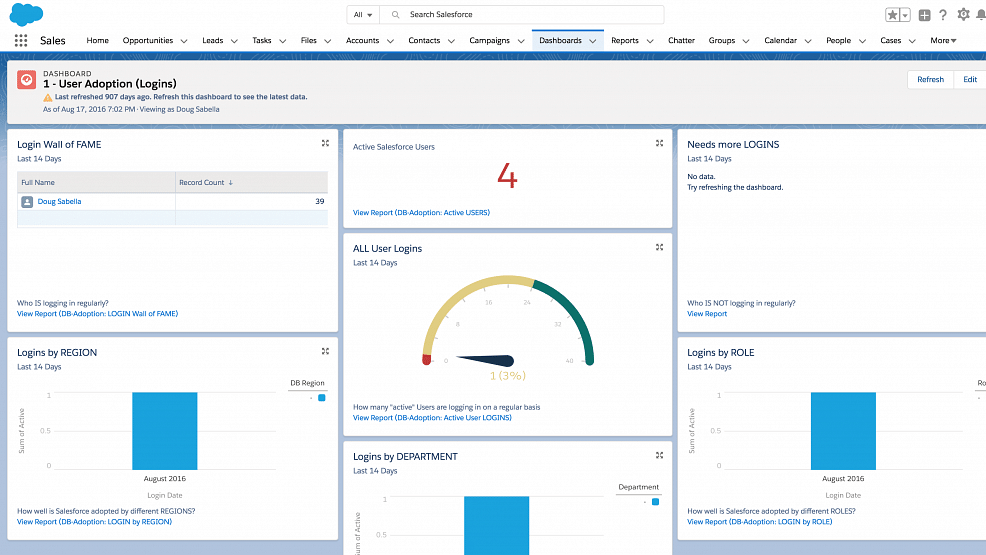Screen dimensions: 986x555
Task: Click the August 2016 bar in Logins by ROLE
Action: (843, 431)
